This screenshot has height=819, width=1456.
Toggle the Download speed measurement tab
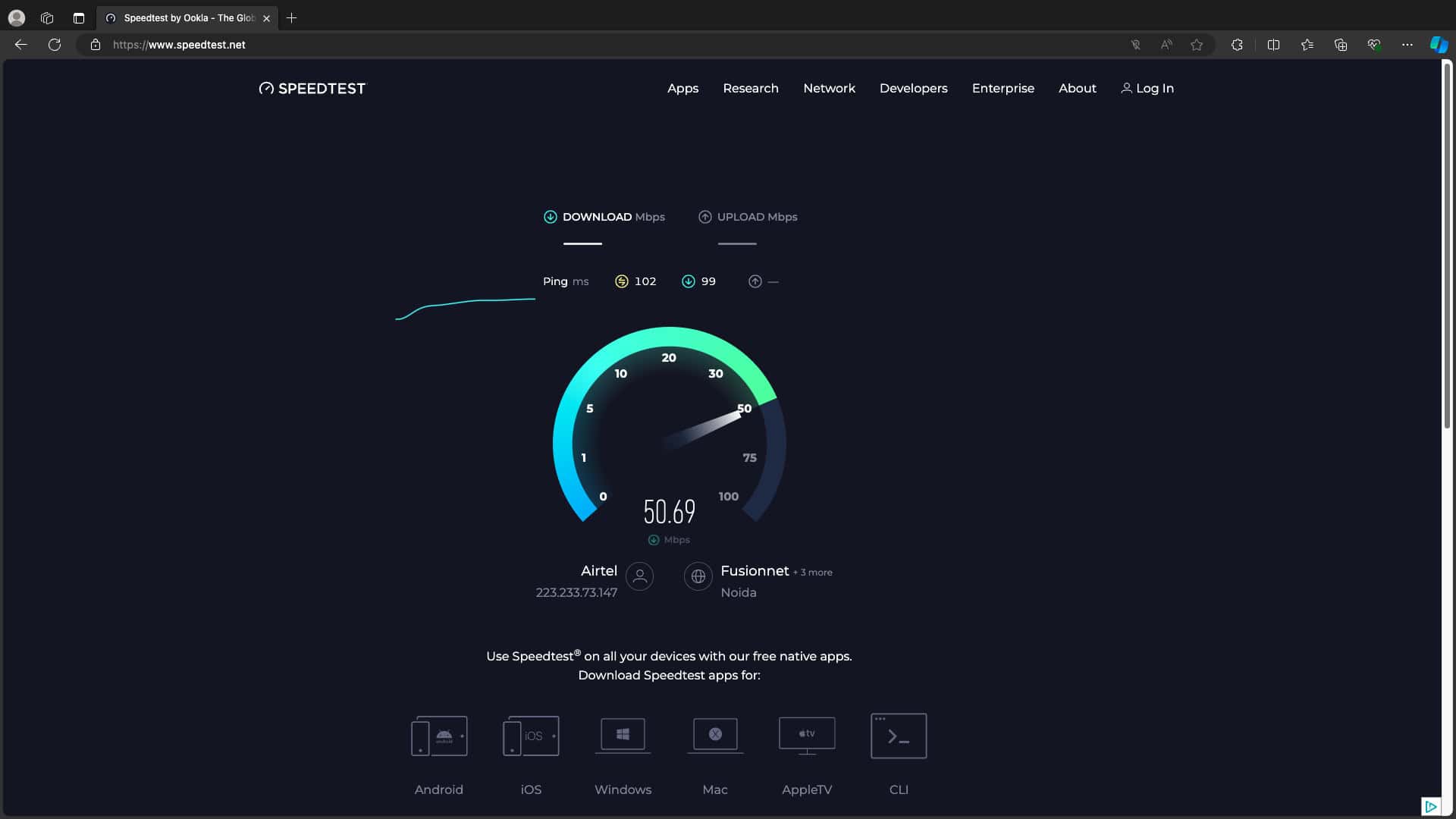(x=604, y=217)
